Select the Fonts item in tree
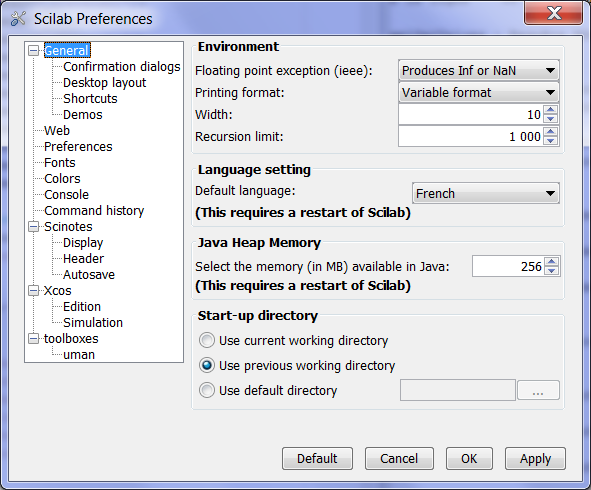The height and width of the screenshot is (490, 591). coord(60,162)
